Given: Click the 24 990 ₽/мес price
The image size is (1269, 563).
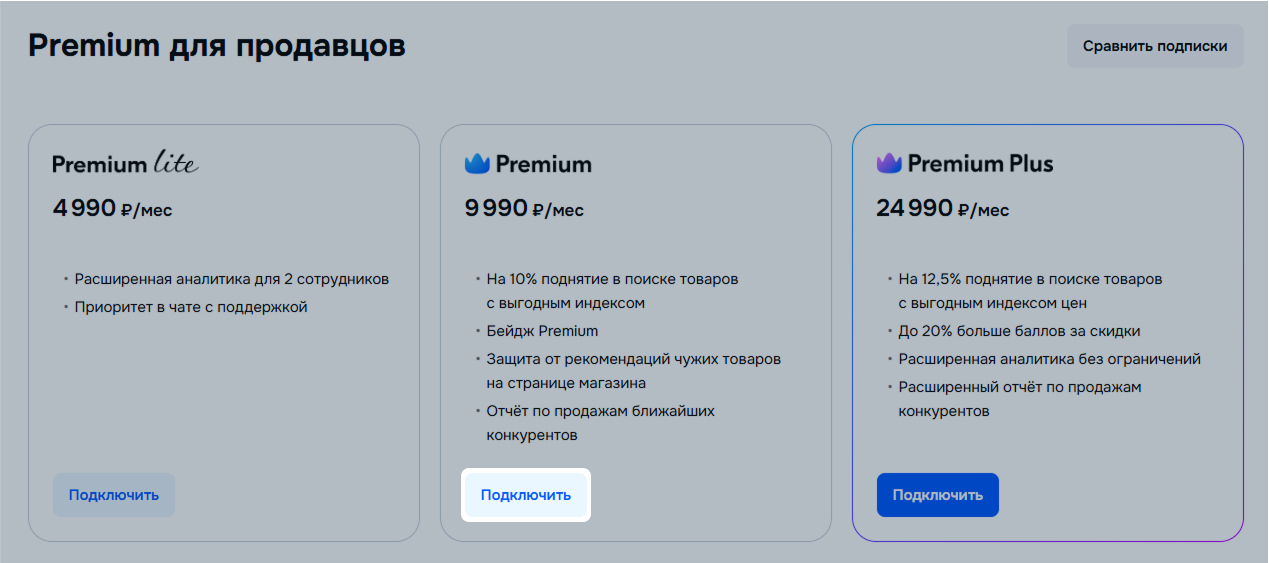Looking at the screenshot, I should [x=943, y=209].
